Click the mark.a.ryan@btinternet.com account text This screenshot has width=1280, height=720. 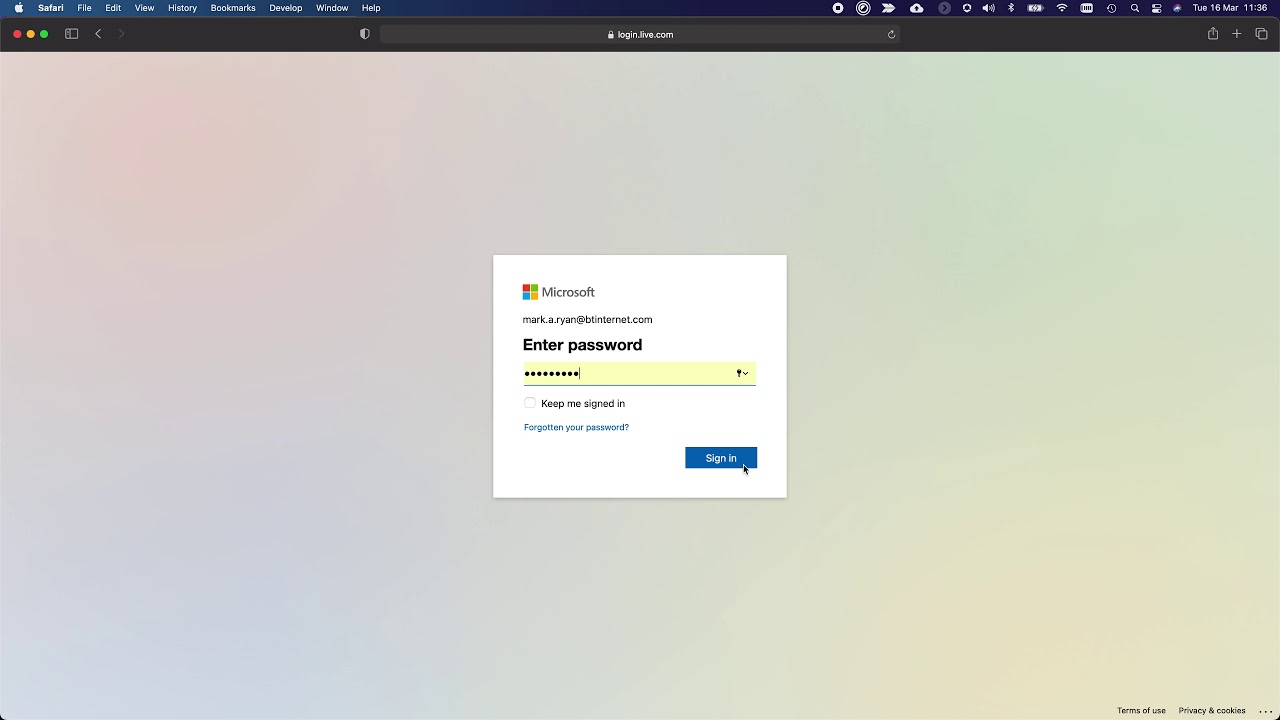(587, 320)
